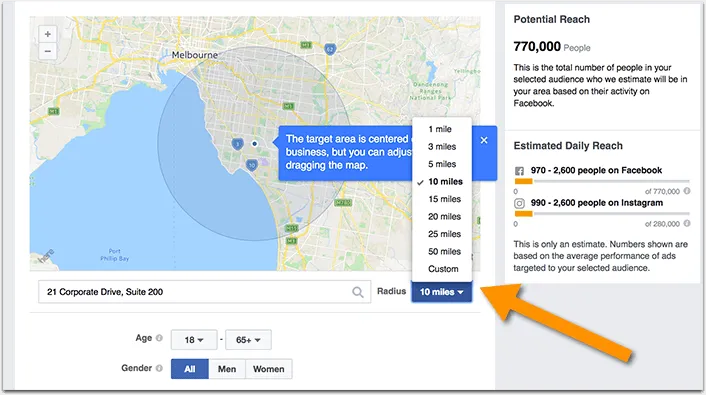Select All gender button
Image resolution: width=706 pixels, height=395 pixels.
(x=190, y=369)
